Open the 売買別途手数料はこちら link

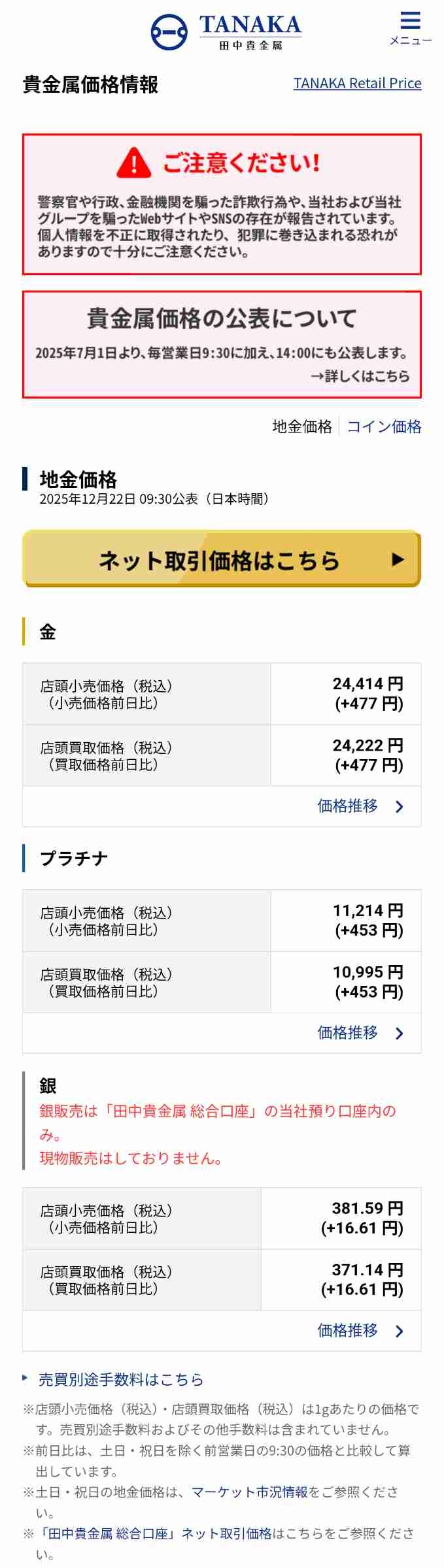(x=121, y=1379)
